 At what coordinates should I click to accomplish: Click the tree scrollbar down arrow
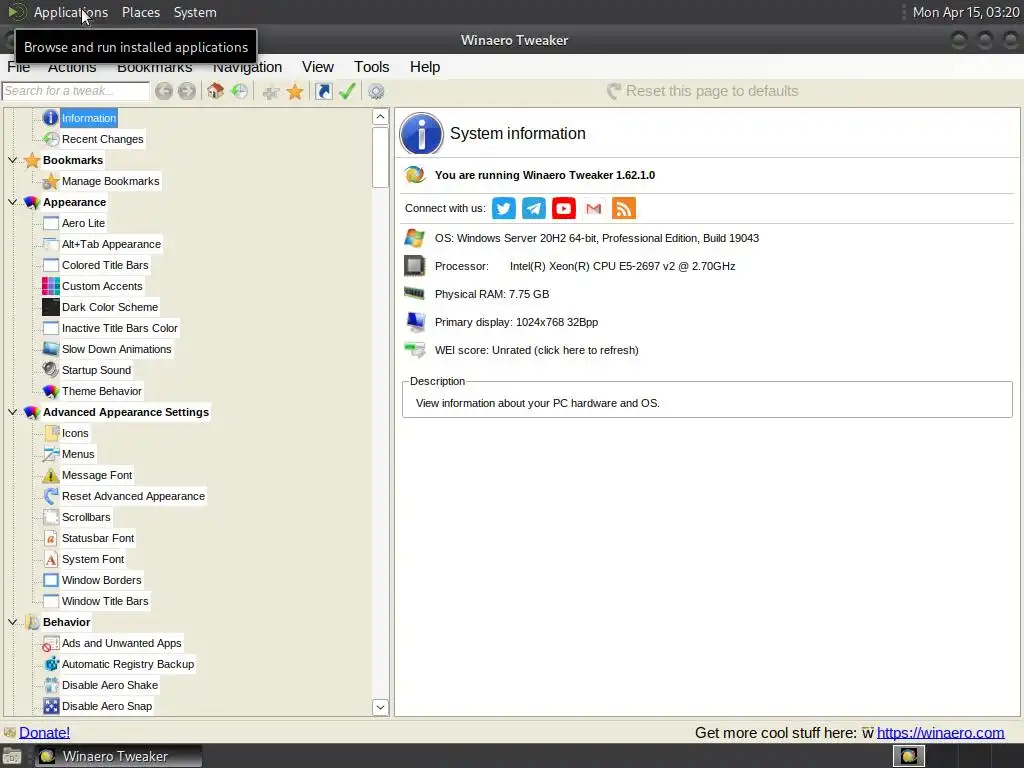[380, 707]
